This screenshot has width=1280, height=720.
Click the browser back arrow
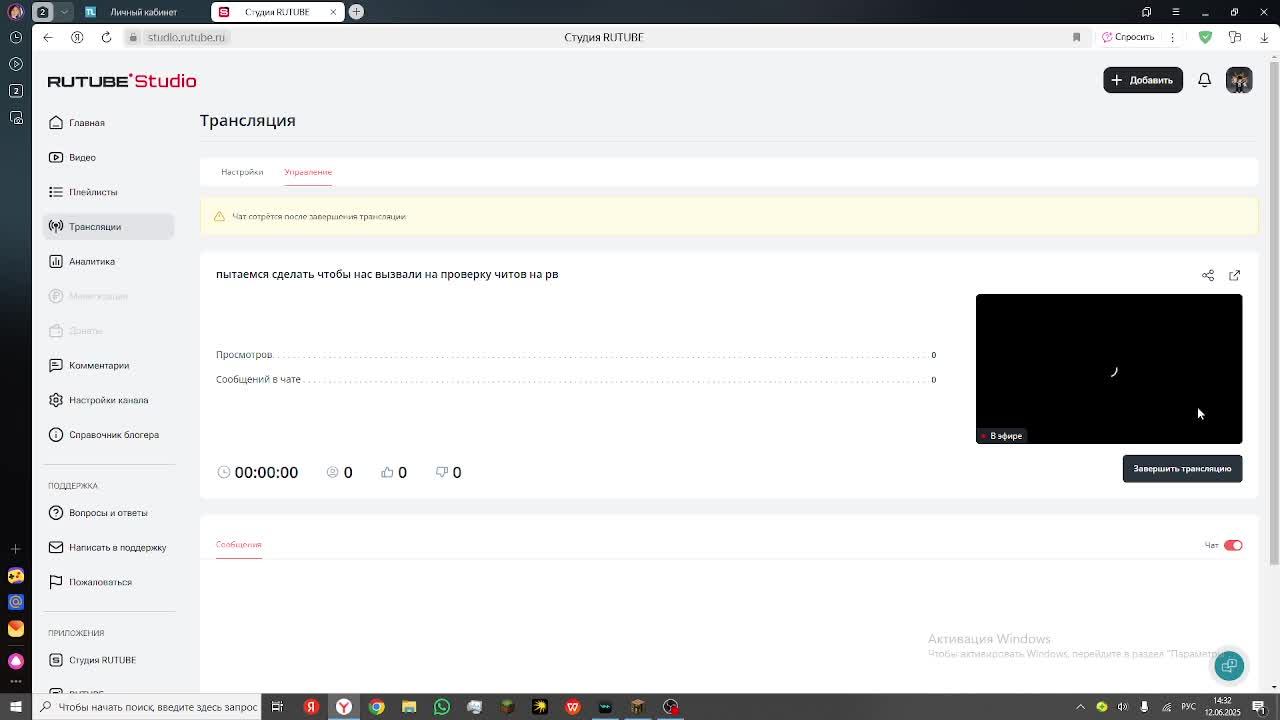[x=48, y=37]
